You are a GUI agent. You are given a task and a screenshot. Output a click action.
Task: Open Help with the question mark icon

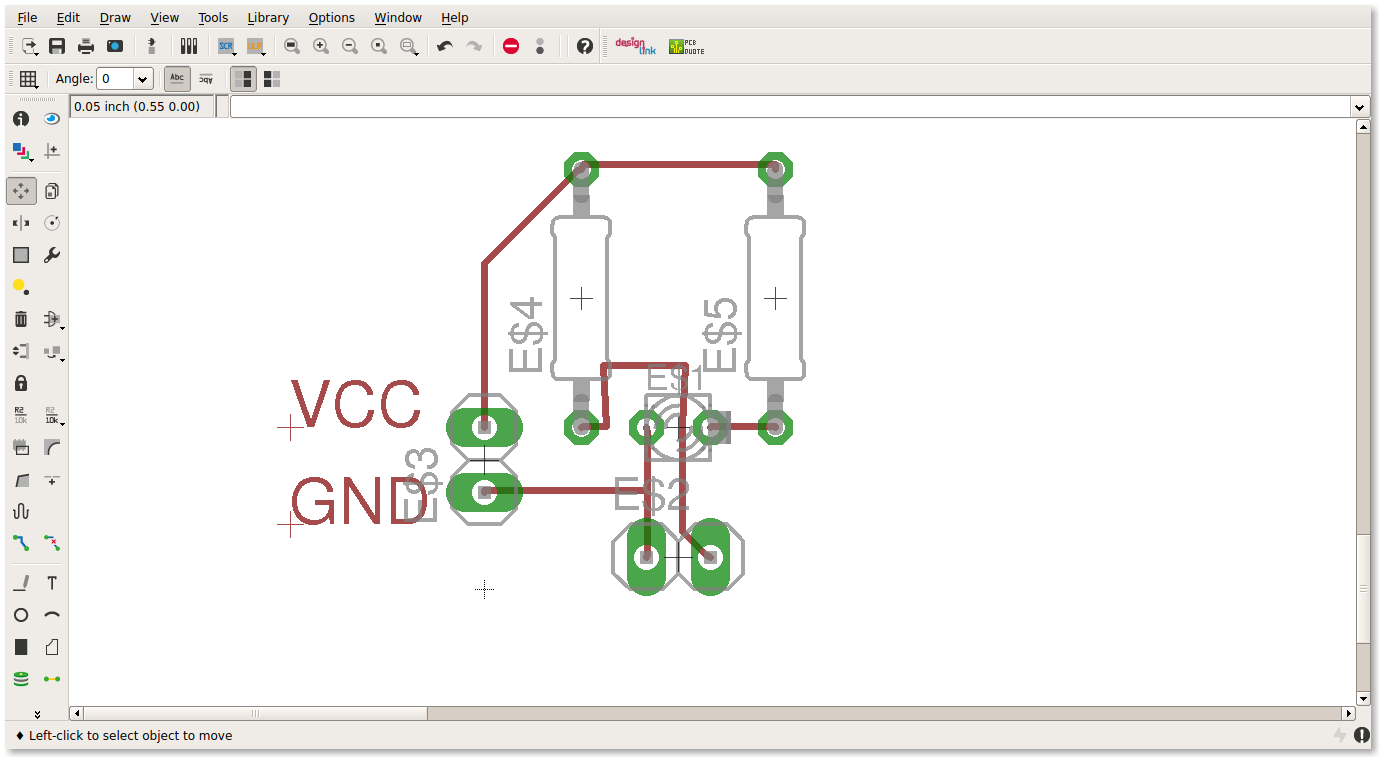(585, 46)
